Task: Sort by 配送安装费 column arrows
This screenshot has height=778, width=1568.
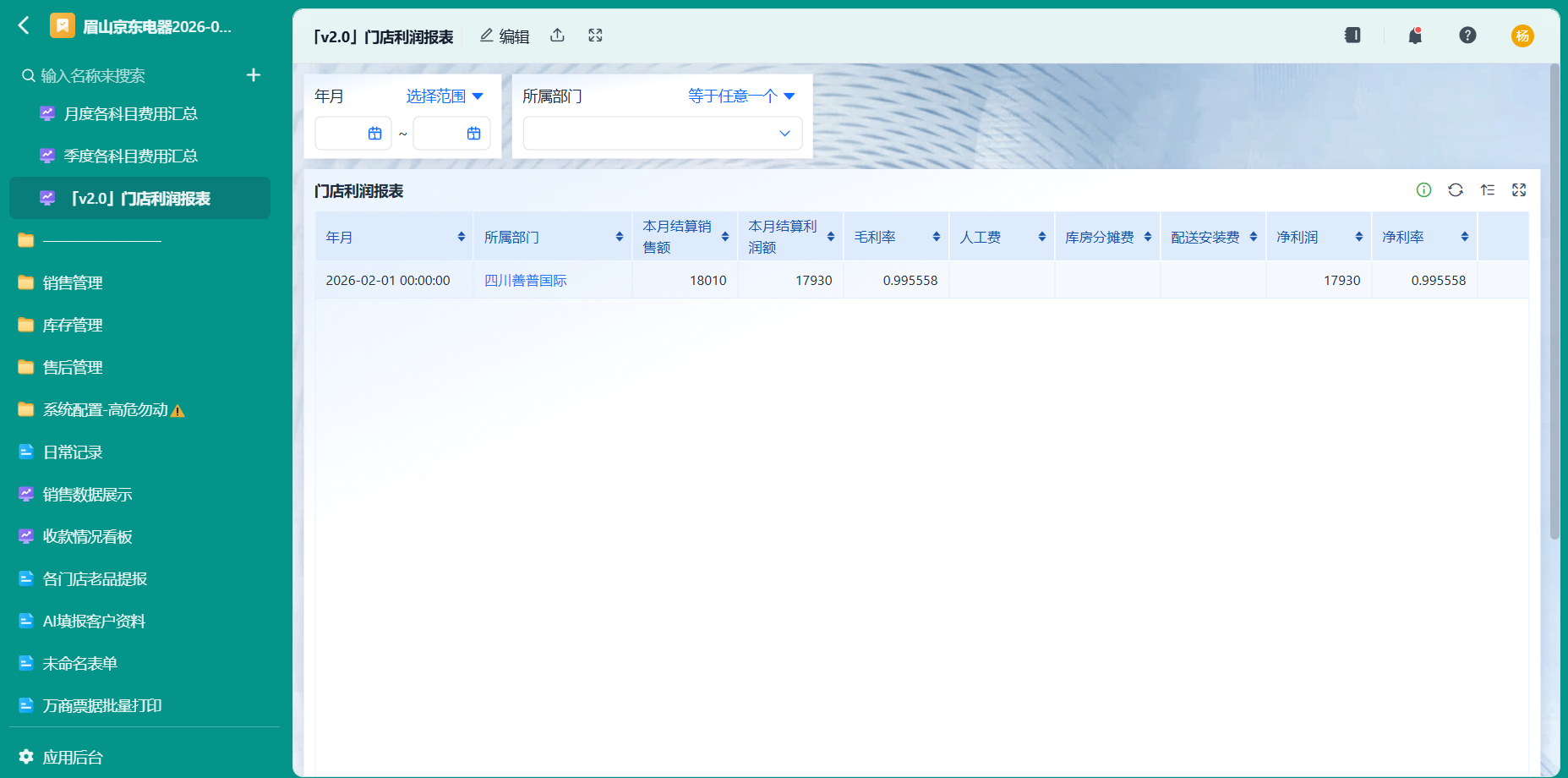Action: [1254, 237]
